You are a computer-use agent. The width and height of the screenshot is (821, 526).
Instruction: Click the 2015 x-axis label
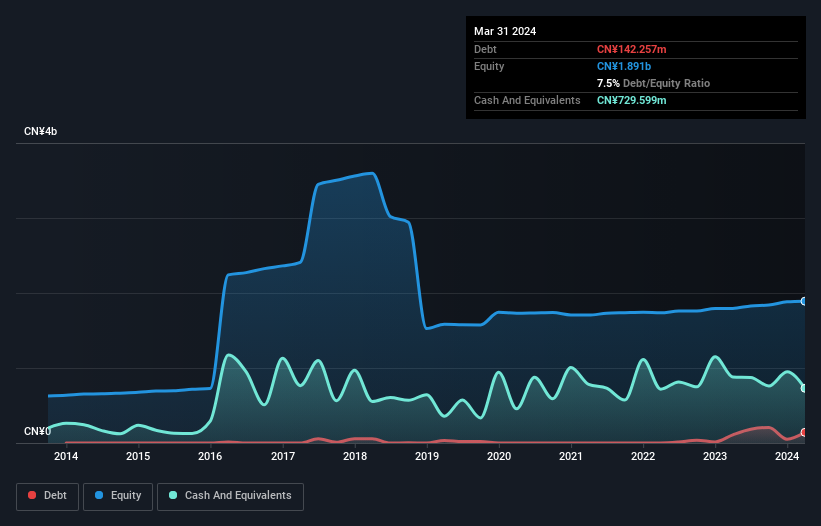pyautogui.click(x=138, y=456)
